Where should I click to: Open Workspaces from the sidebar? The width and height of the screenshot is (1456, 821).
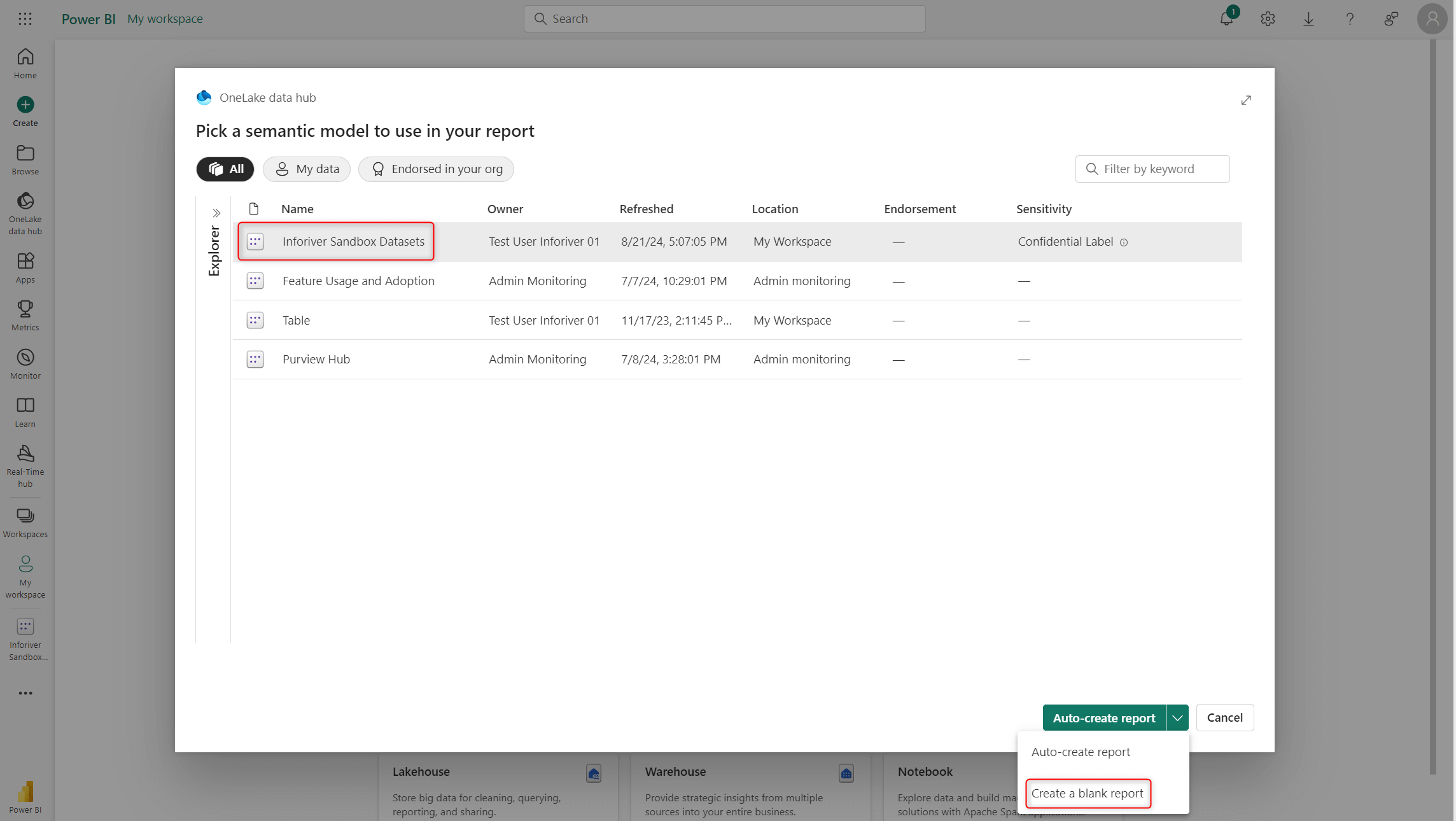pos(25,523)
